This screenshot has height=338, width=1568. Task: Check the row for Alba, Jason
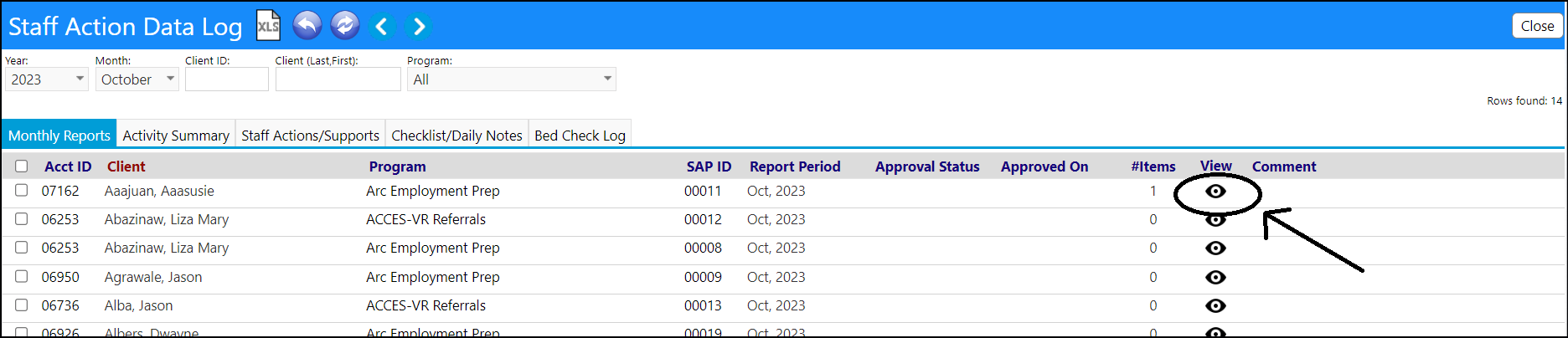tap(22, 305)
